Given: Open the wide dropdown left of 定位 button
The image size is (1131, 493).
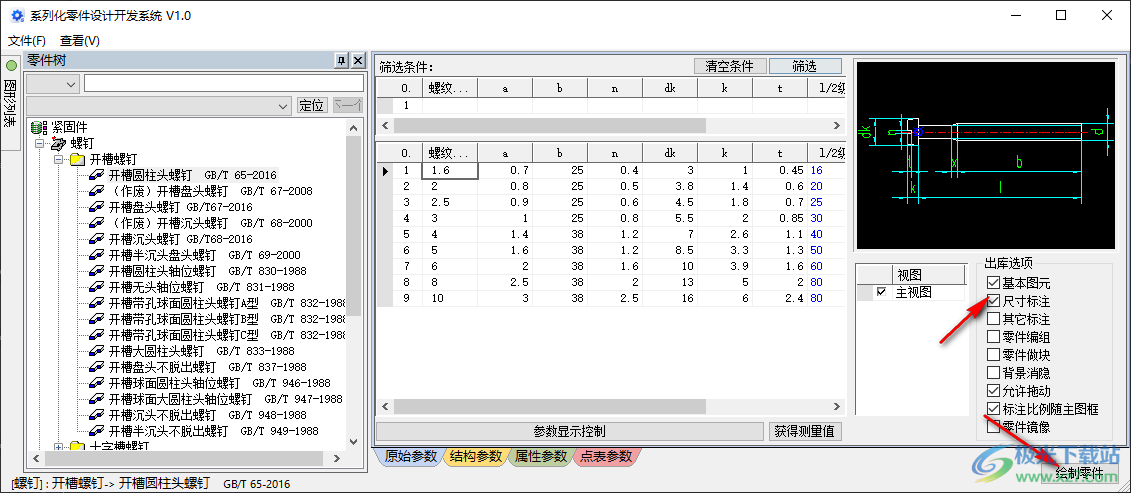Looking at the screenshot, I should (159, 105).
